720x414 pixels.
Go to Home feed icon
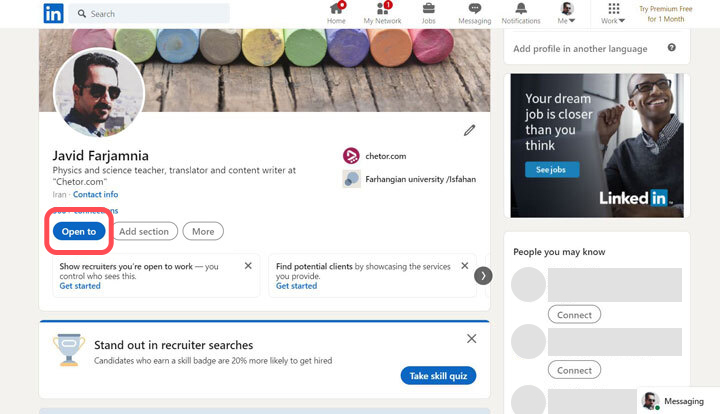pyautogui.click(x=336, y=9)
